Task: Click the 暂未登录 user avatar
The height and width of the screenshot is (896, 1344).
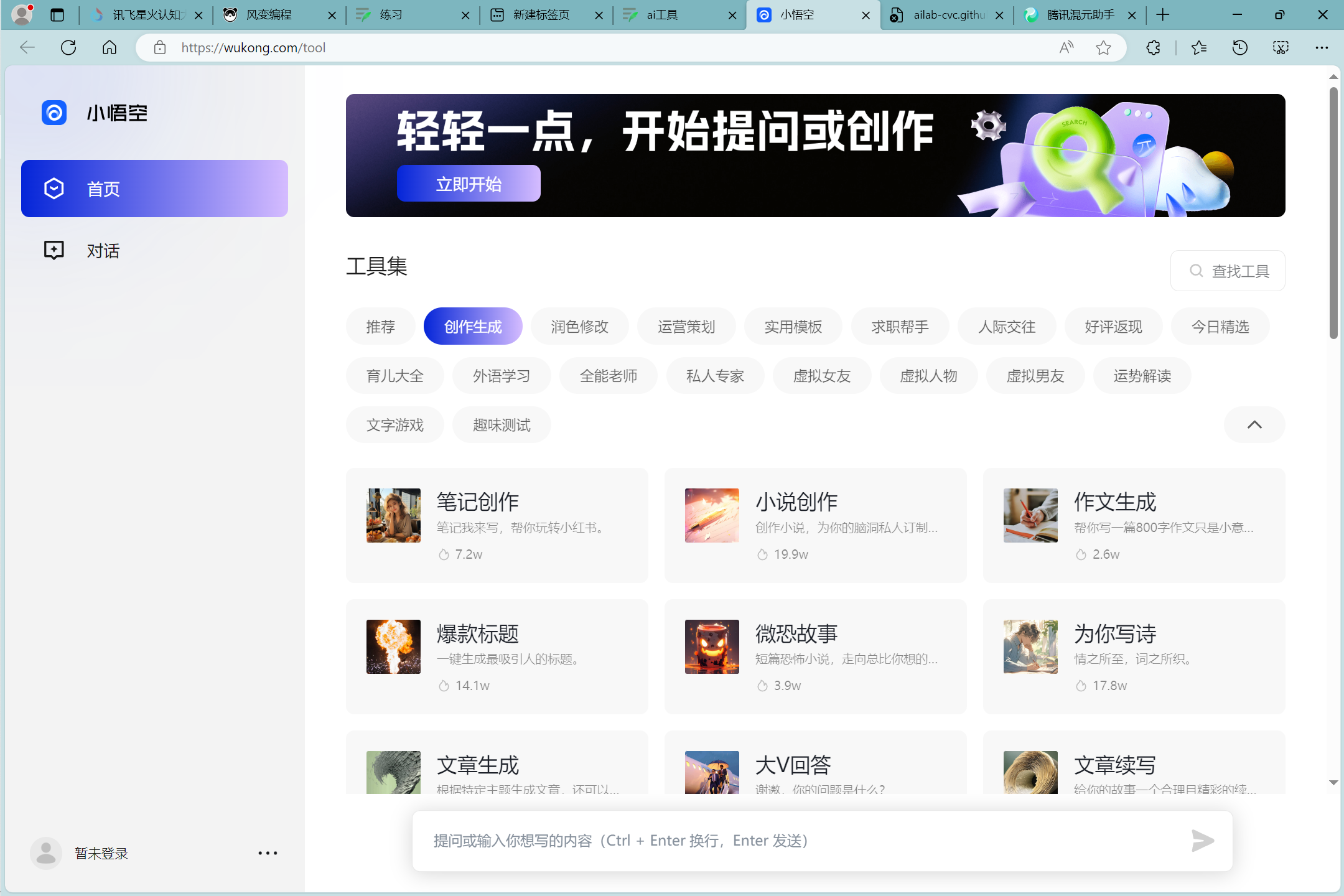Action: click(45, 853)
